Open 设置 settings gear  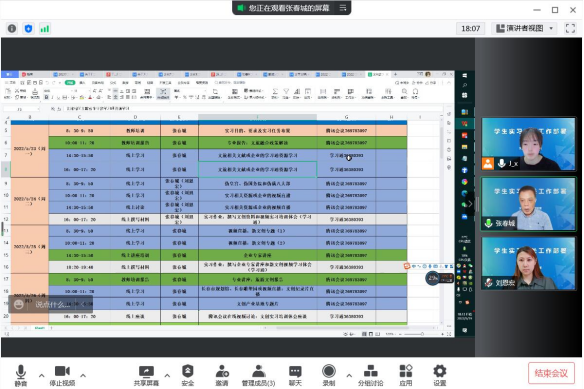440,376
